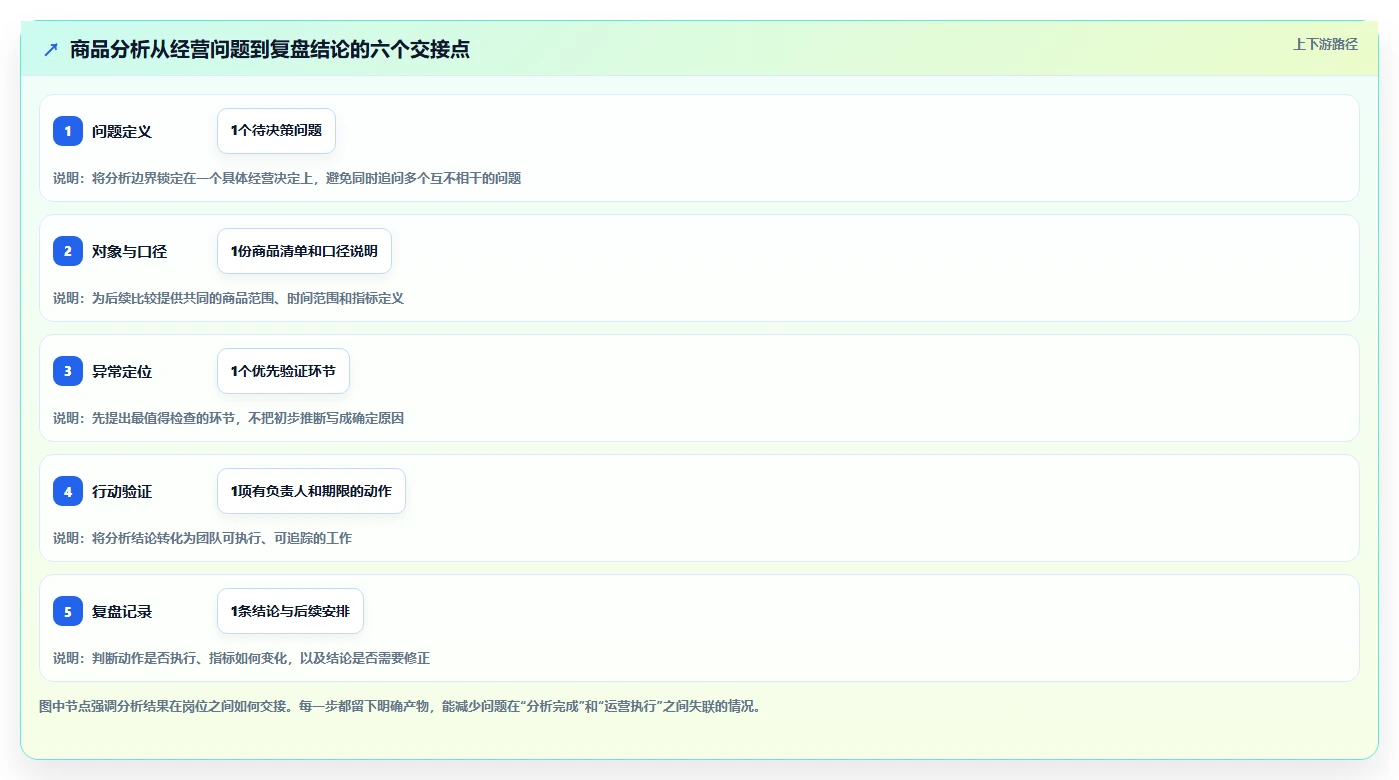This screenshot has height=780, width=1399.
Task: Select the '1个待决策问题' chip
Action: click(x=276, y=131)
